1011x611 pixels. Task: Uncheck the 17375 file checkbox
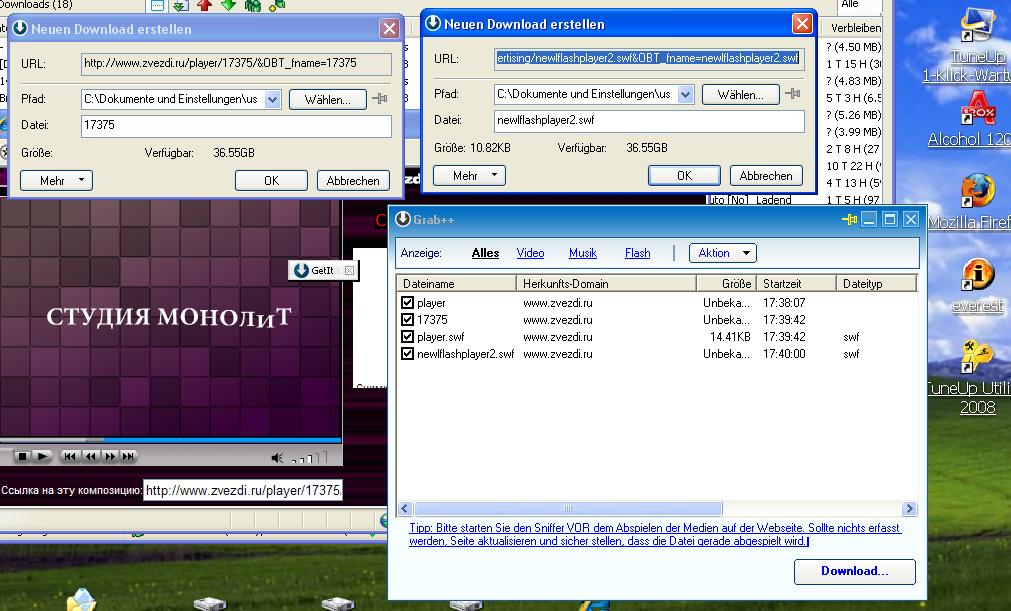407,320
